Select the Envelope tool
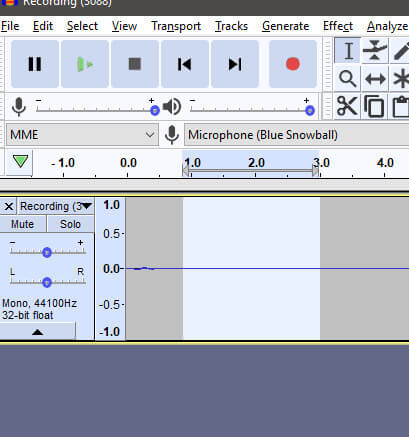Screen dimensions: 409x437 375,51
